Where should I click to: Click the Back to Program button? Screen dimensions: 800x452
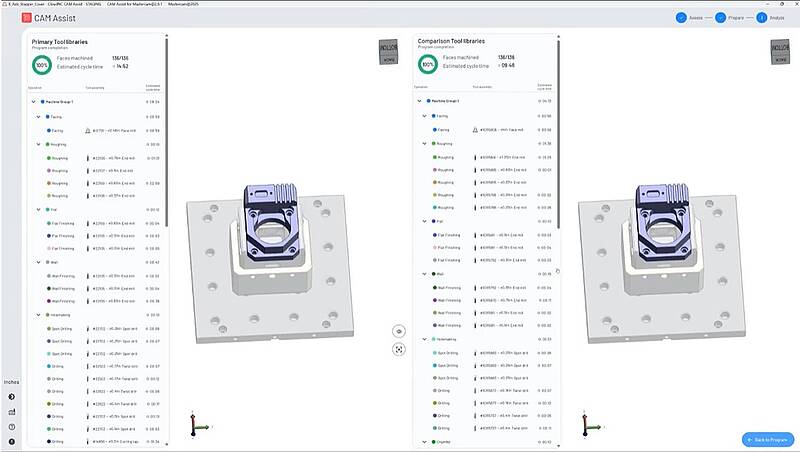pos(768,440)
